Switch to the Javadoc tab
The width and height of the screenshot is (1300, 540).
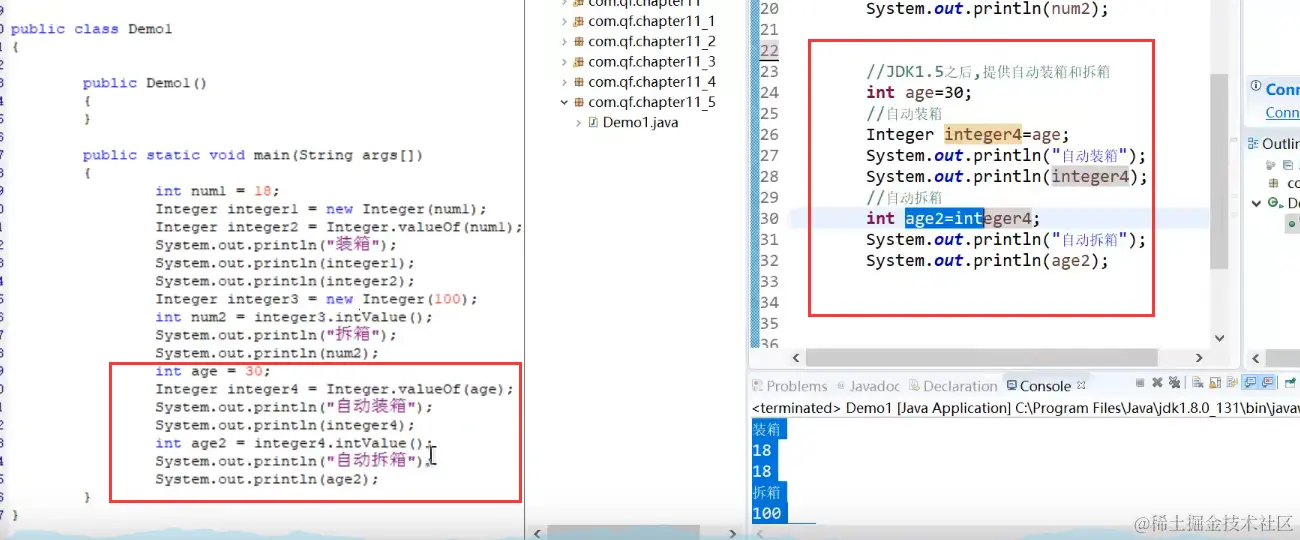tap(868, 386)
